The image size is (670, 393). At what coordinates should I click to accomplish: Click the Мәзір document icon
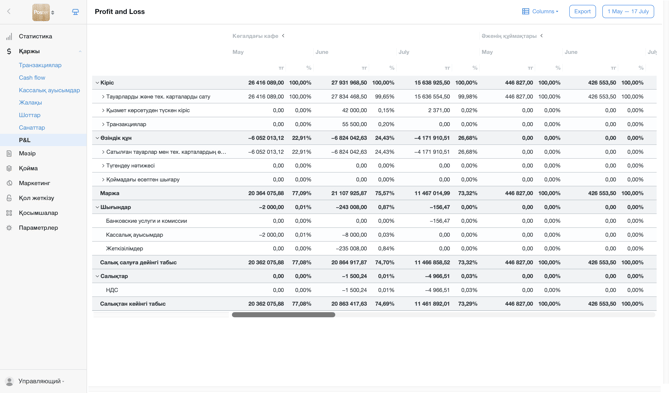(x=9, y=153)
